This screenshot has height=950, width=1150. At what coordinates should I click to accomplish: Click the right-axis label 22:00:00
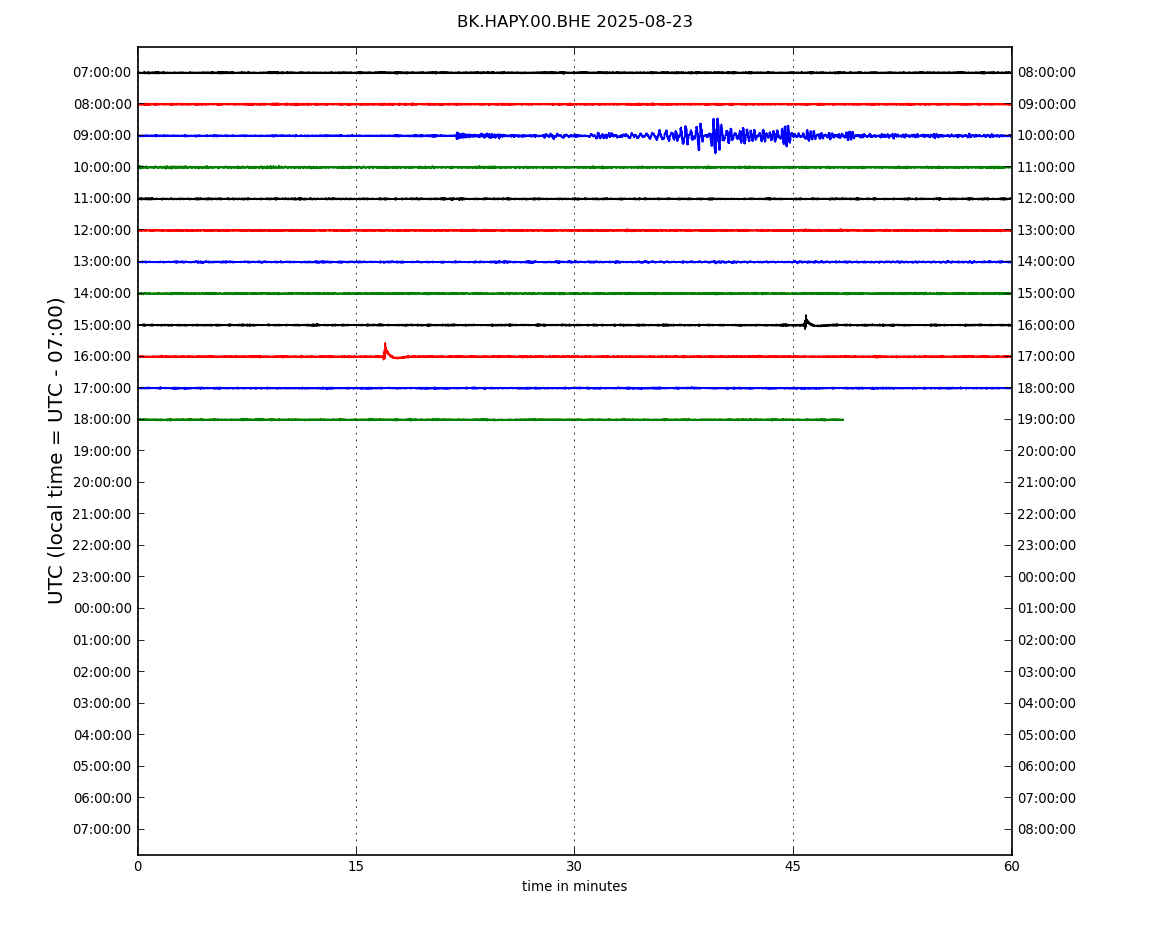(x=1047, y=514)
